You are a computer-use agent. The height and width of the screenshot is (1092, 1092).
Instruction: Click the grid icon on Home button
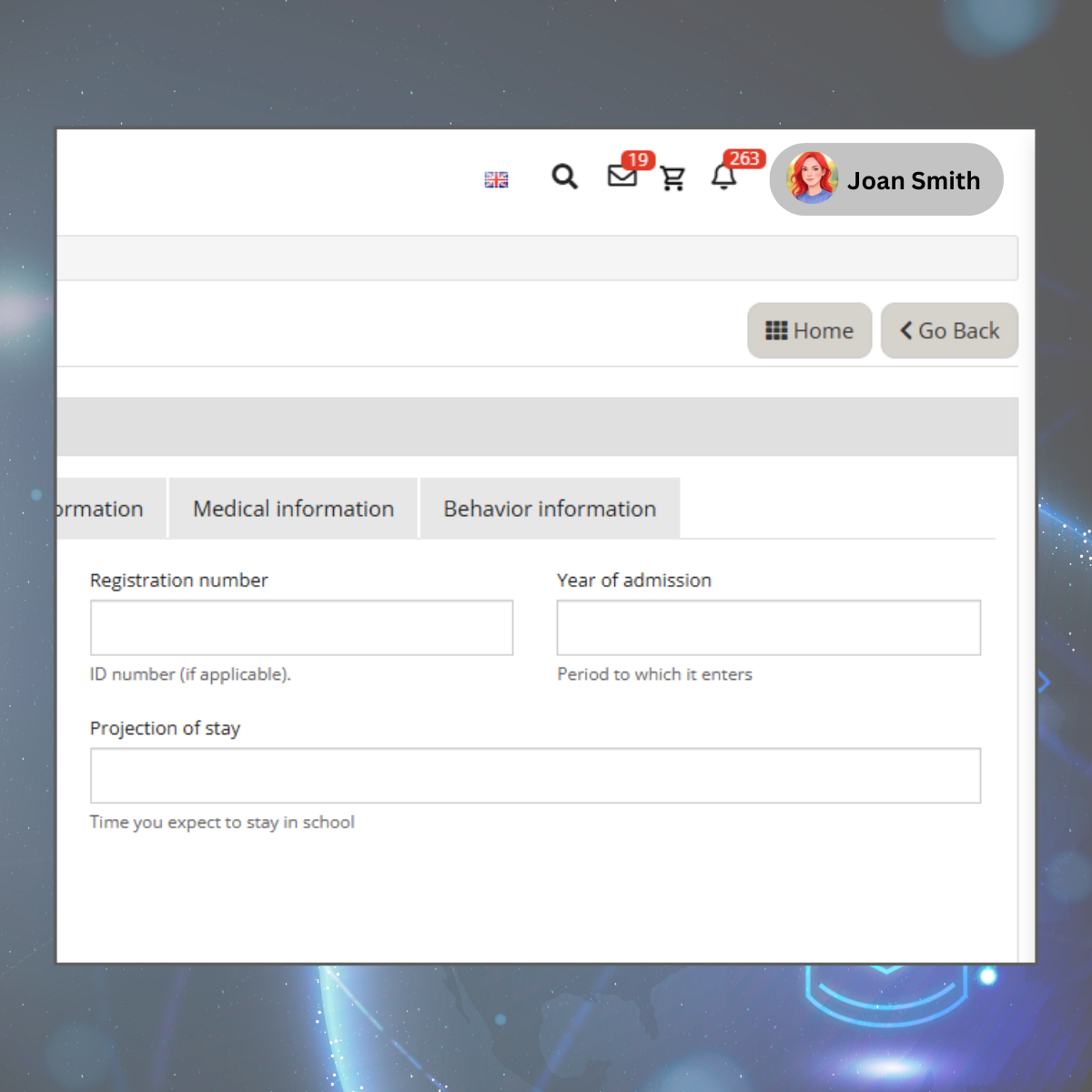coord(776,330)
